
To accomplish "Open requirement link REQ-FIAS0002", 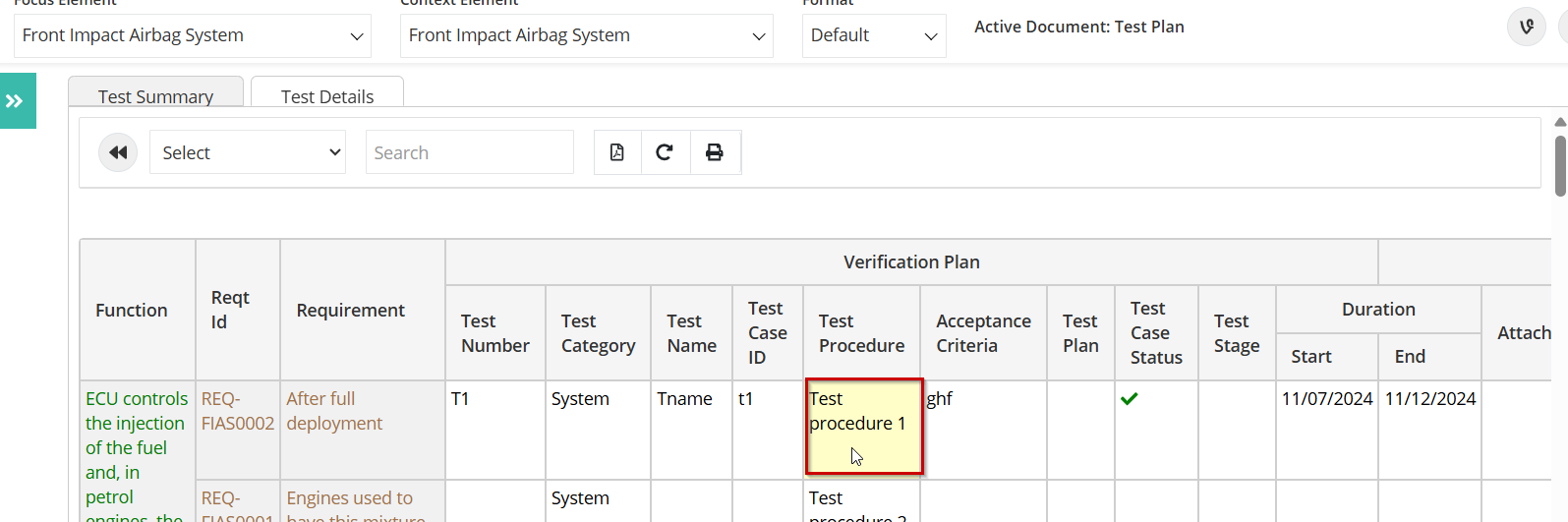I will [237, 411].
